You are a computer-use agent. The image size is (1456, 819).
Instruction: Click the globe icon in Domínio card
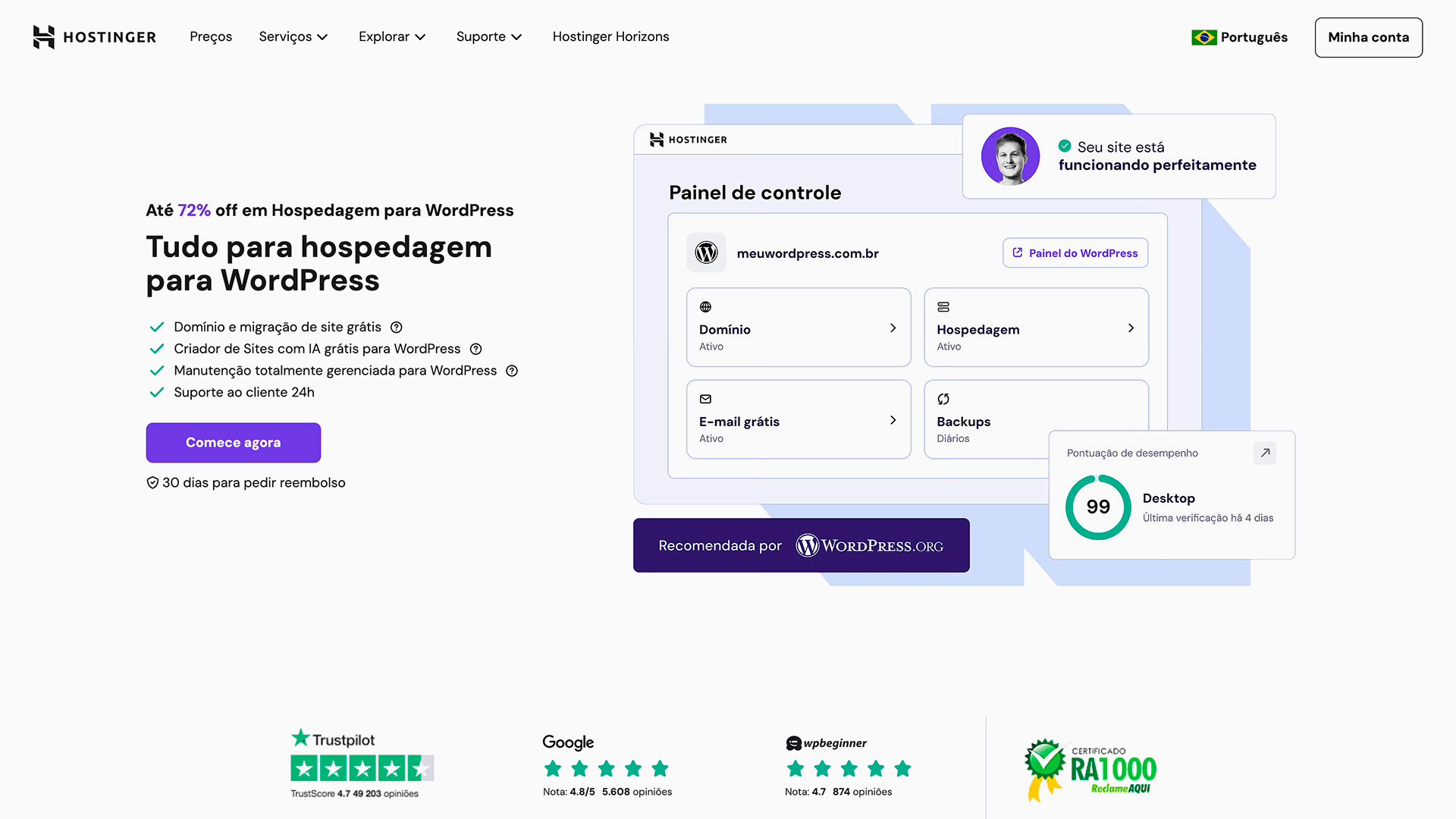click(705, 307)
